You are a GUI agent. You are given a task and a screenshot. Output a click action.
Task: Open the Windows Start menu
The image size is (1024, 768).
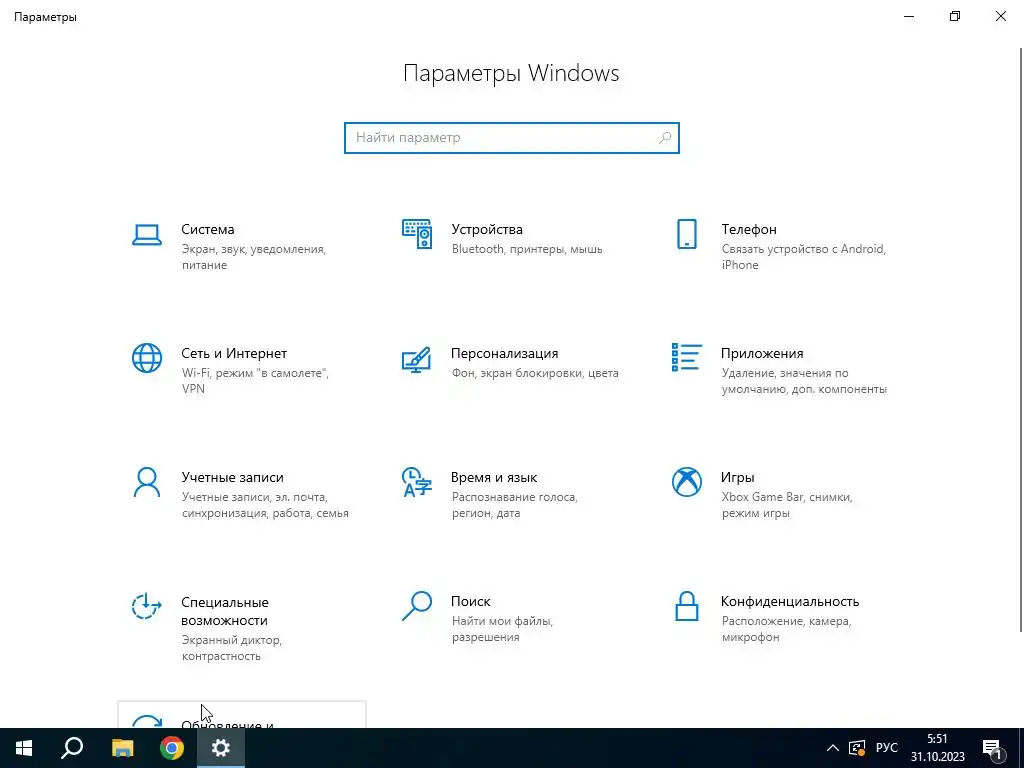tap(24, 748)
